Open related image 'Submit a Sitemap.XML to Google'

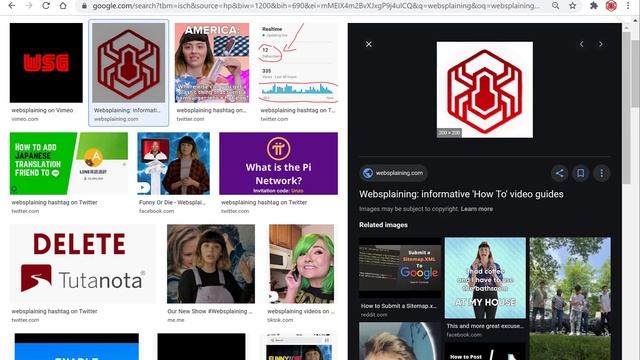point(400,268)
